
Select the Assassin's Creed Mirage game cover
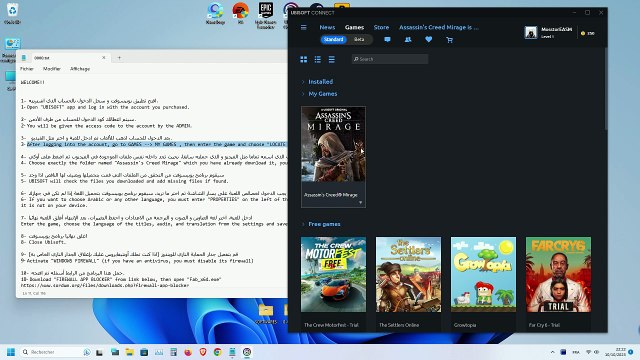coord(333,144)
